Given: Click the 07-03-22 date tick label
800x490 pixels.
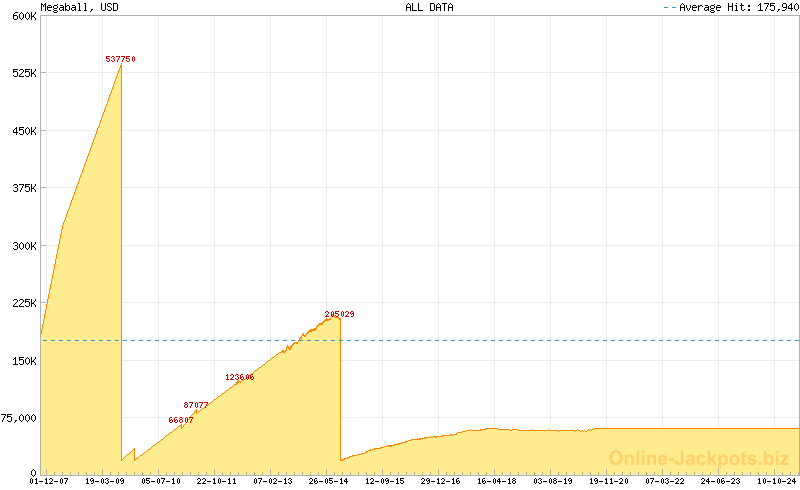Looking at the screenshot, I should coord(665,481).
